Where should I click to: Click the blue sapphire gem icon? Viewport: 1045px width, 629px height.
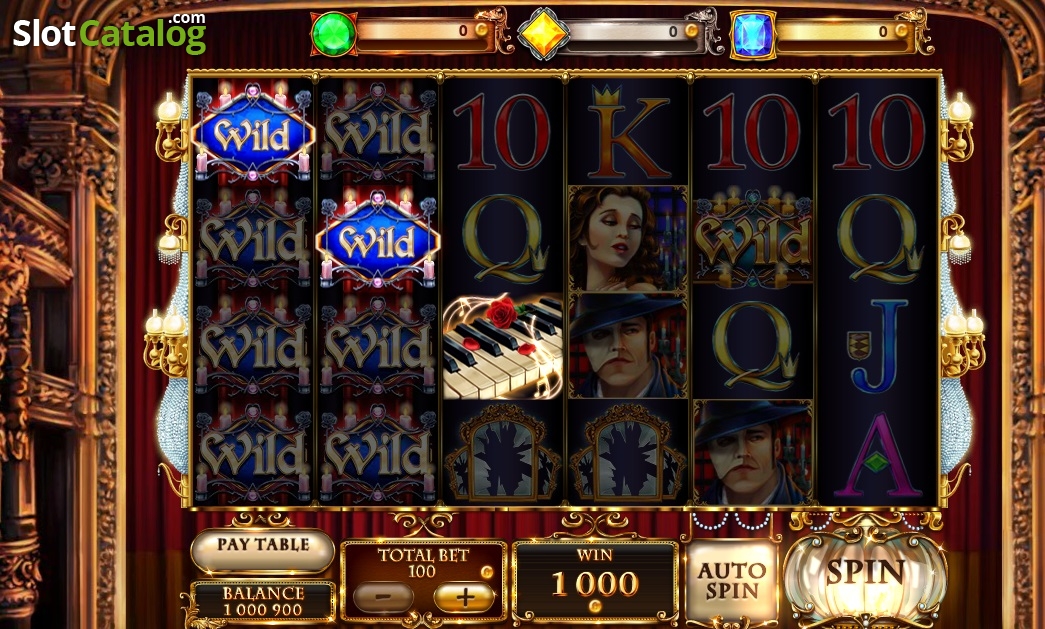[753, 33]
